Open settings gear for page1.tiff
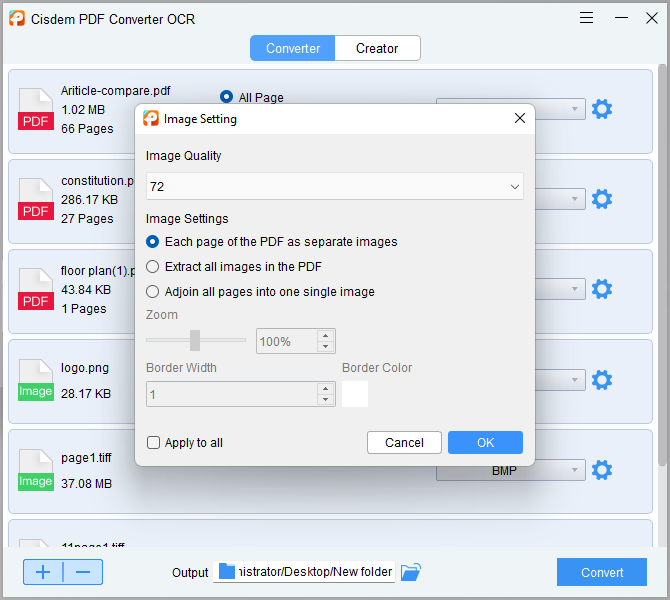 pos(602,470)
